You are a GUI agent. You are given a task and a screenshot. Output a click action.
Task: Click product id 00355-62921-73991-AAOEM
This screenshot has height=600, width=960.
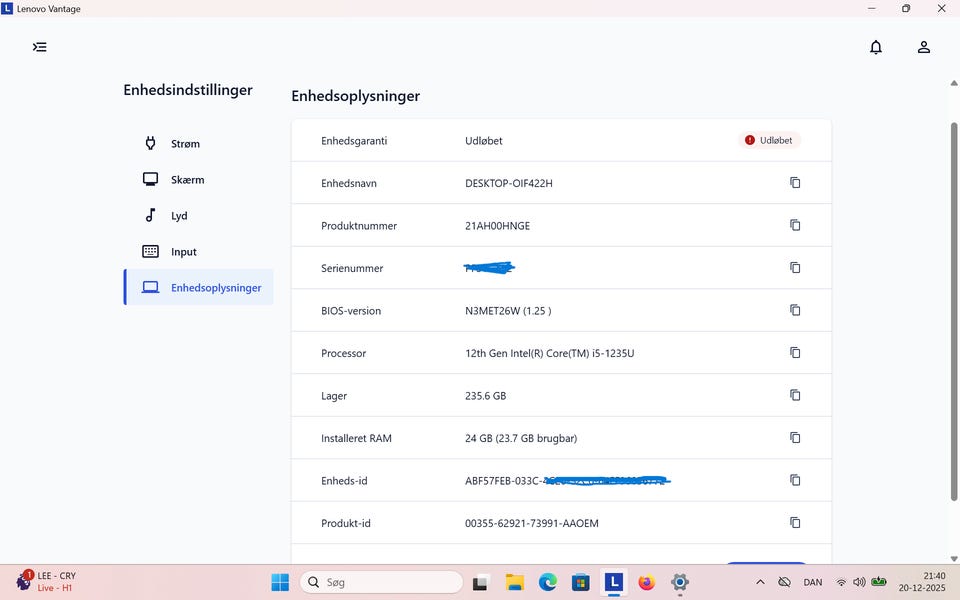531,523
